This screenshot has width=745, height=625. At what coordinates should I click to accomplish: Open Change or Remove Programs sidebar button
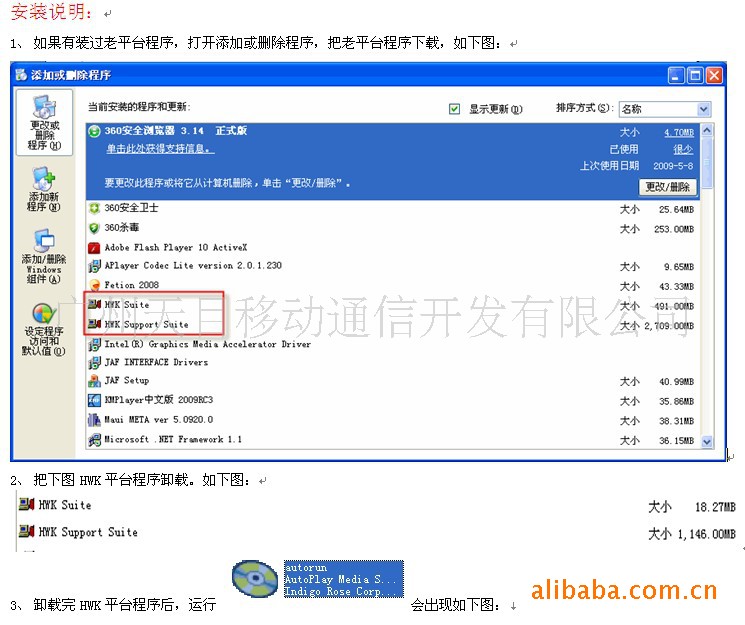tap(44, 122)
